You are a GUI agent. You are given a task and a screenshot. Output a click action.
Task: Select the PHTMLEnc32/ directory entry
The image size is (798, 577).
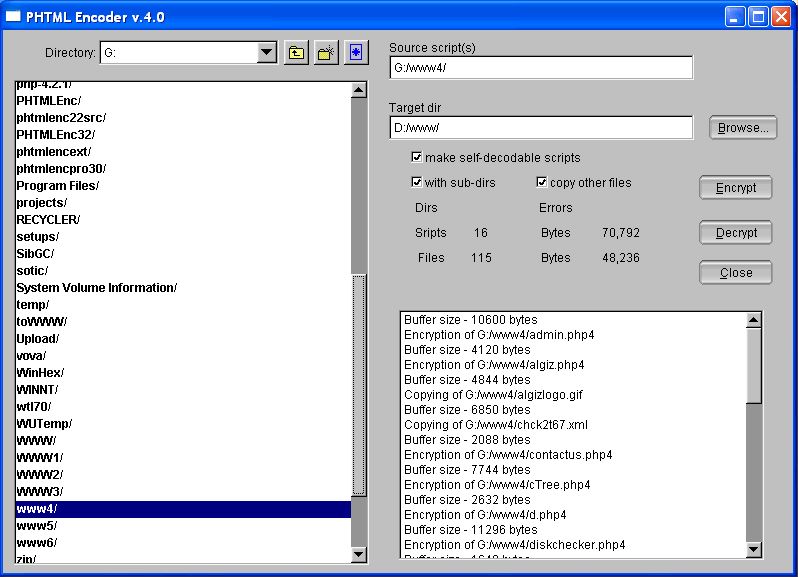click(x=55, y=135)
